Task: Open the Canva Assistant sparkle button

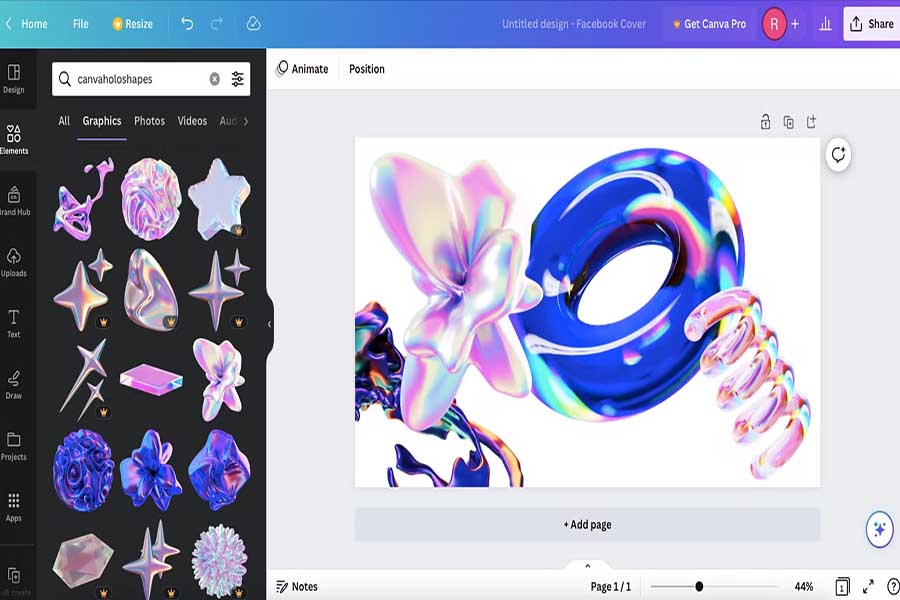Action: pyautogui.click(x=879, y=528)
